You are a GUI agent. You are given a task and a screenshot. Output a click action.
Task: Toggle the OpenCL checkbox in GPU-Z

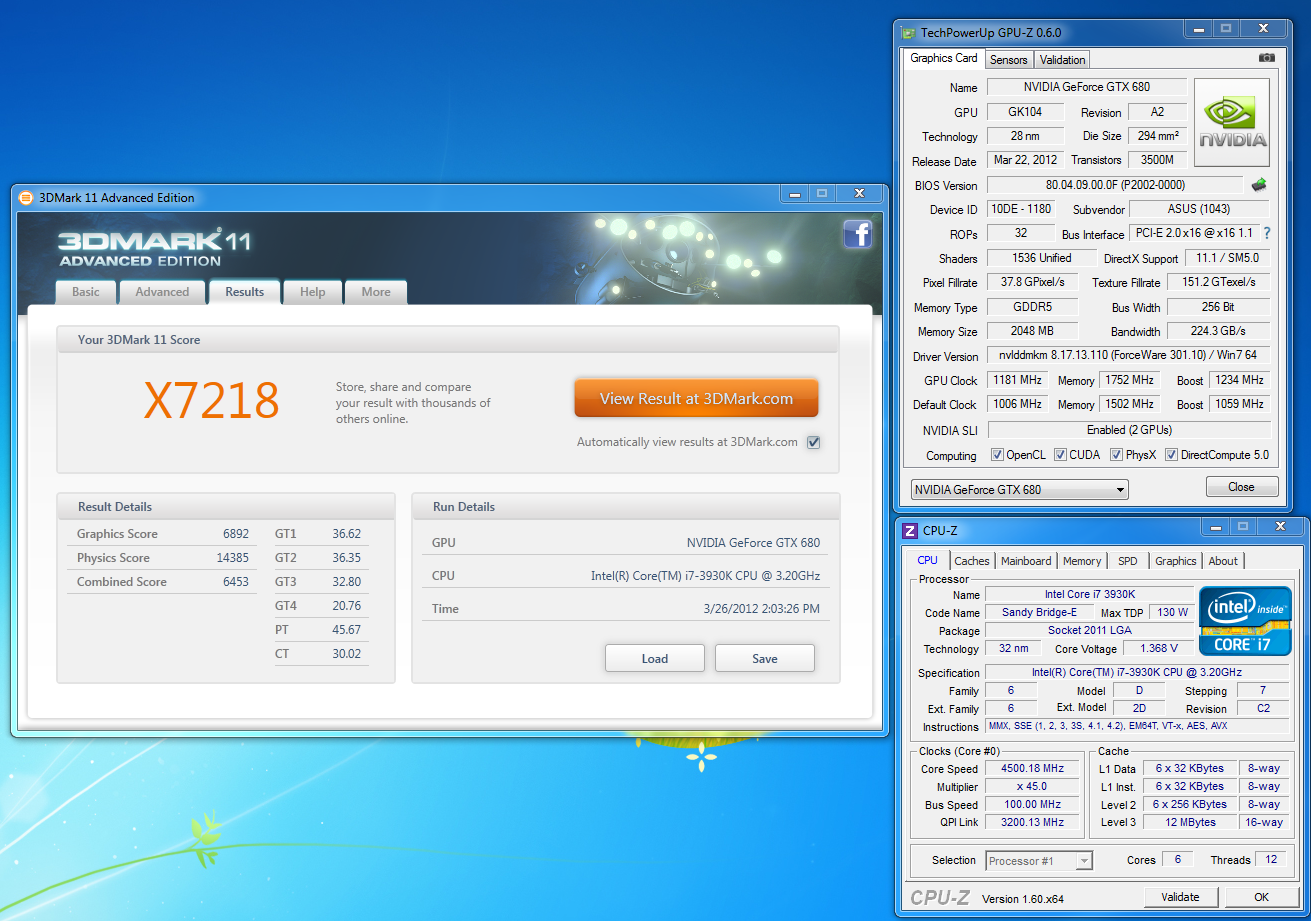(x=997, y=455)
